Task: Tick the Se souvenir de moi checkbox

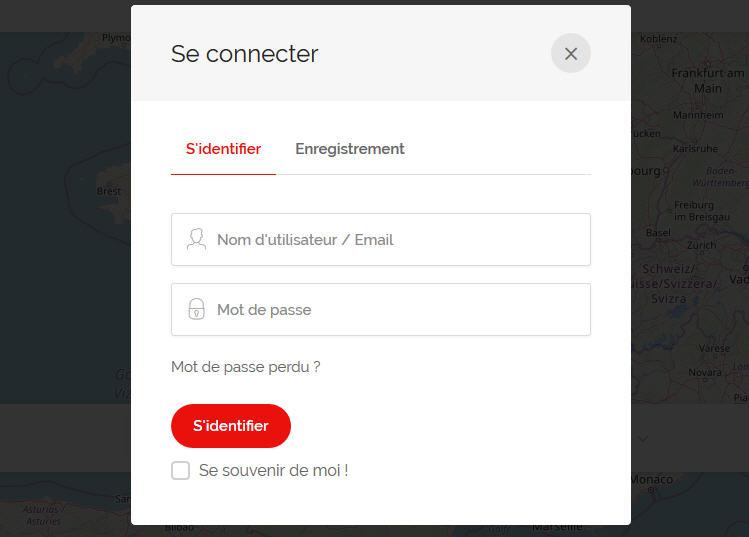Action: point(180,470)
